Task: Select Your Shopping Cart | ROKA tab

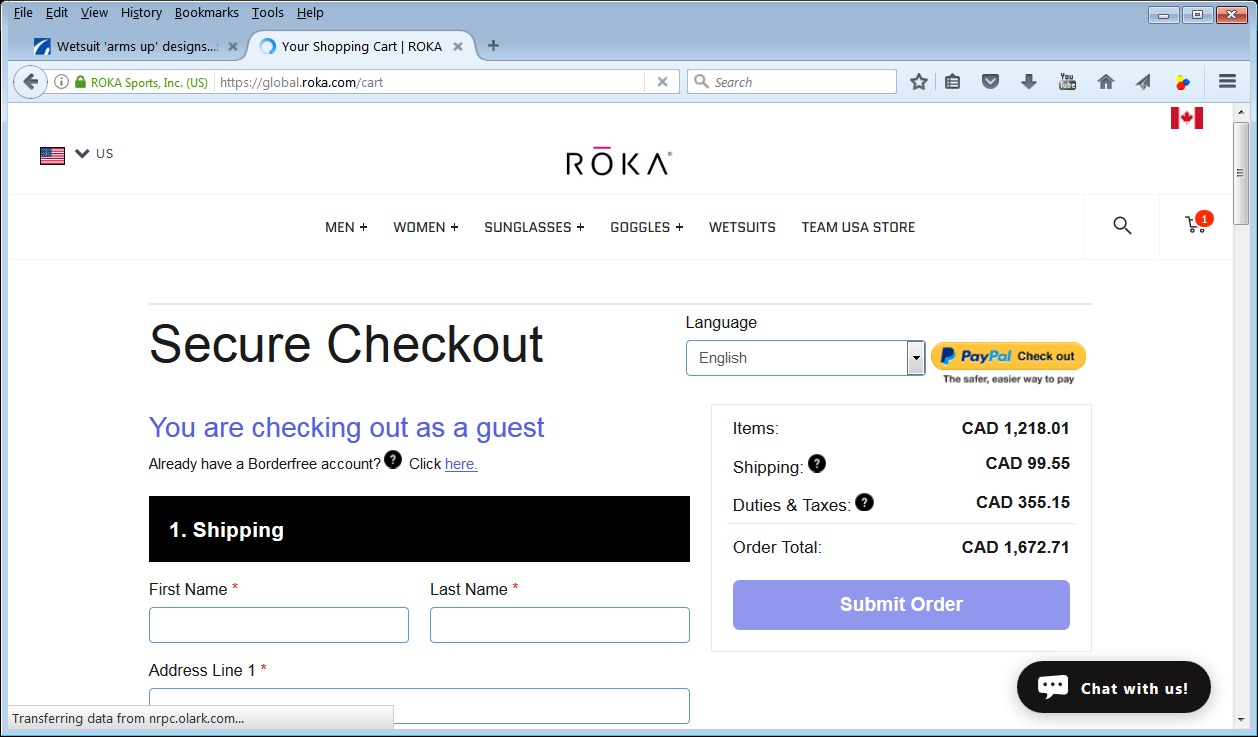Action: (362, 46)
